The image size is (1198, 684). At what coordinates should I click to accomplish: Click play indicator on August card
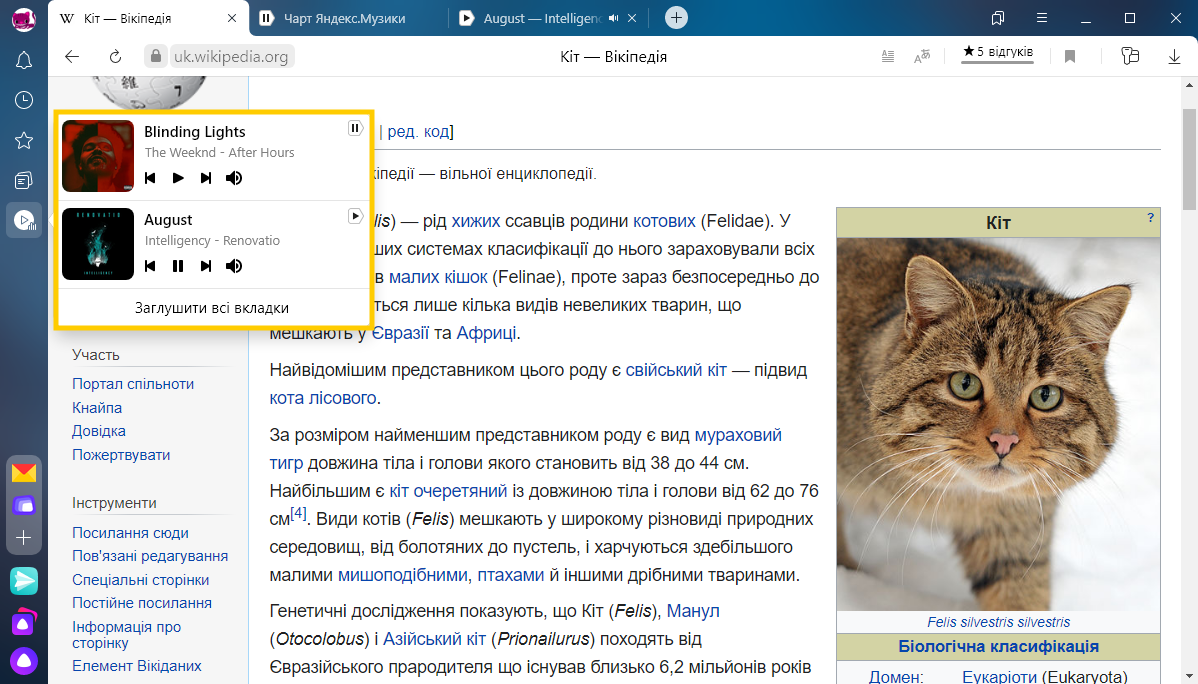(x=355, y=216)
